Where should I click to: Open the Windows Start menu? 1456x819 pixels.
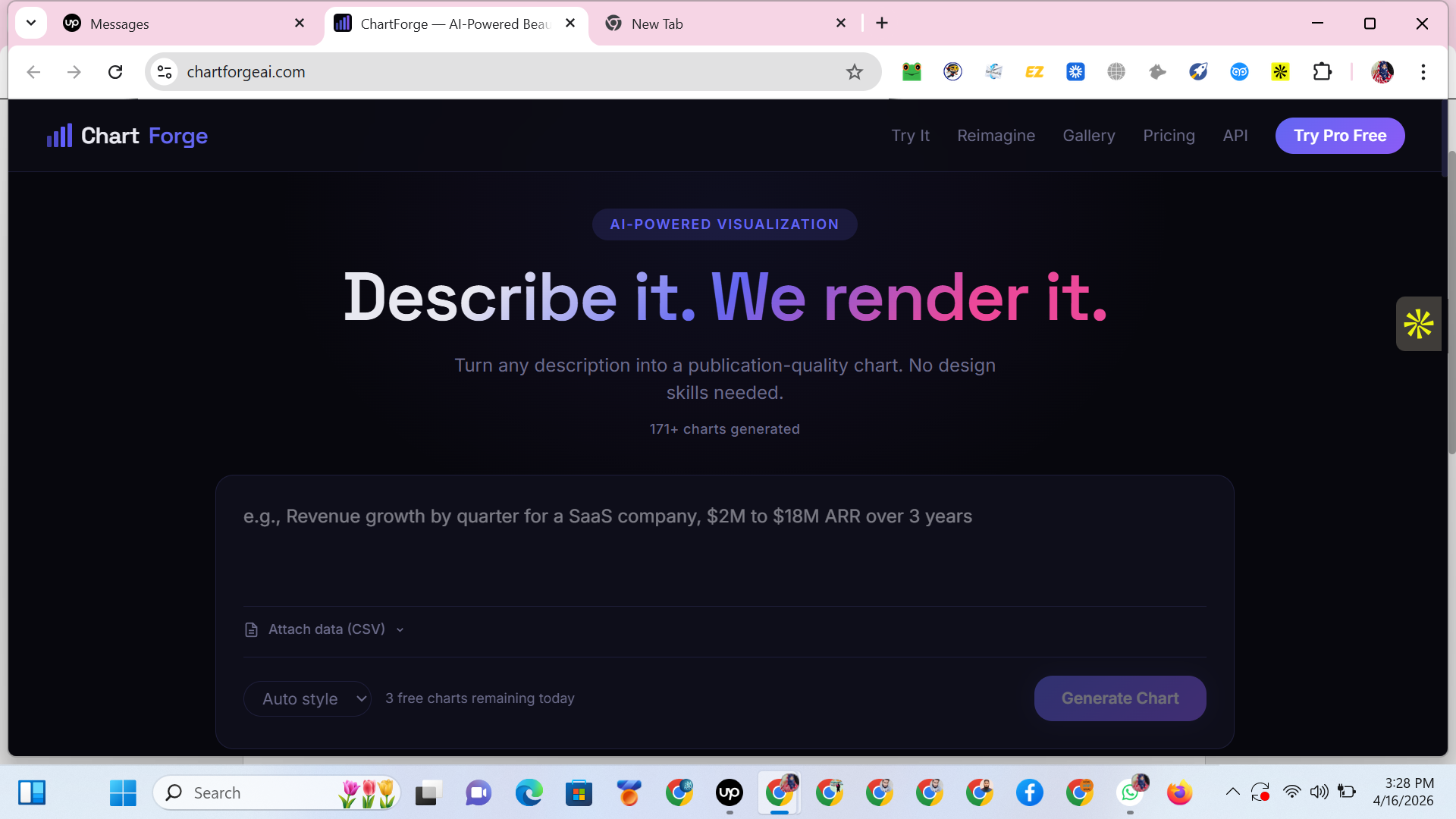coord(123,793)
